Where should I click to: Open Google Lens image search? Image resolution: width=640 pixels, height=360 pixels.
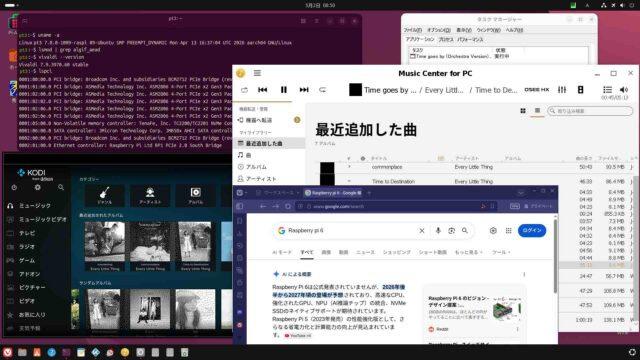pos(451,231)
